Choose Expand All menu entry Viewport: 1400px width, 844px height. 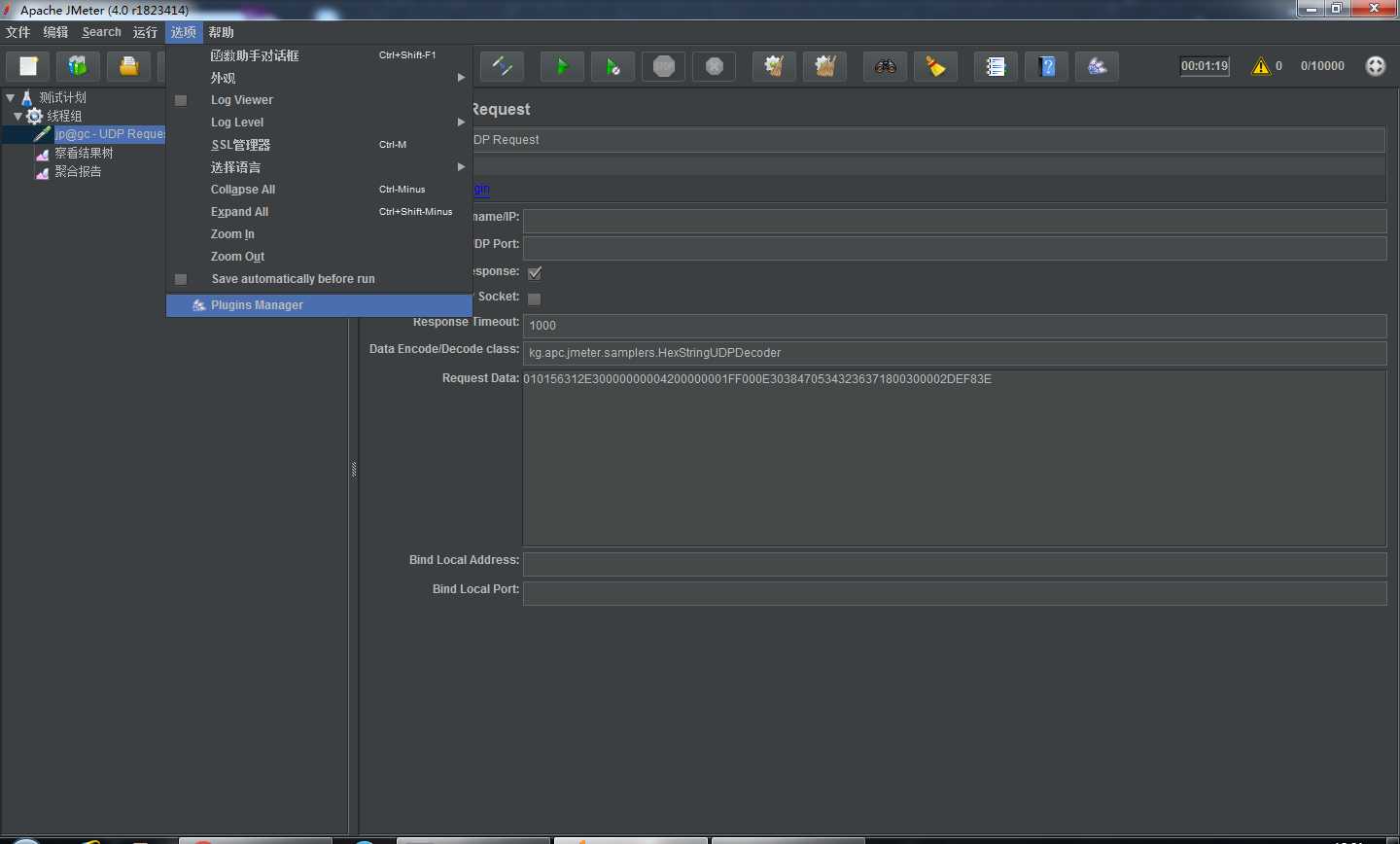coord(320,212)
